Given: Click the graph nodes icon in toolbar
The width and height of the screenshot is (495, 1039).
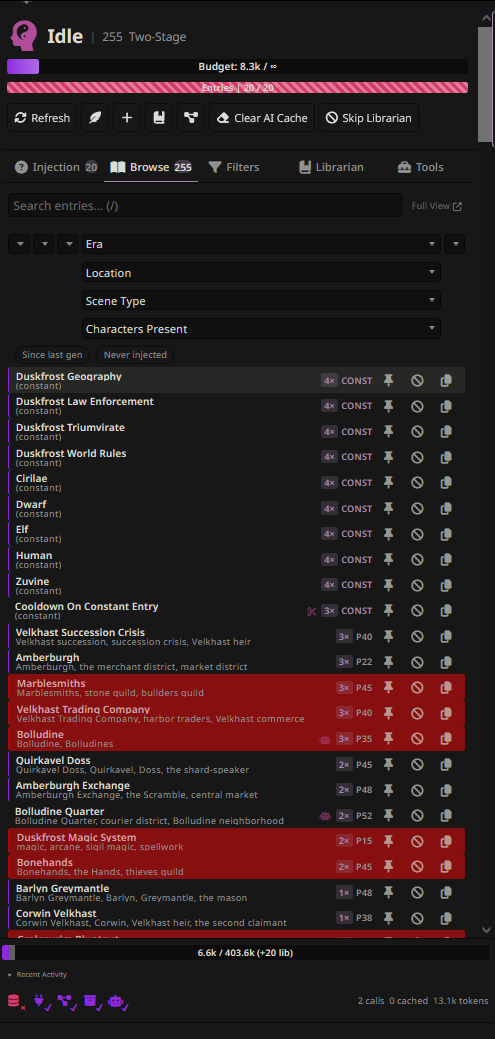Looking at the screenshot, I should click(x=191, y=118).
